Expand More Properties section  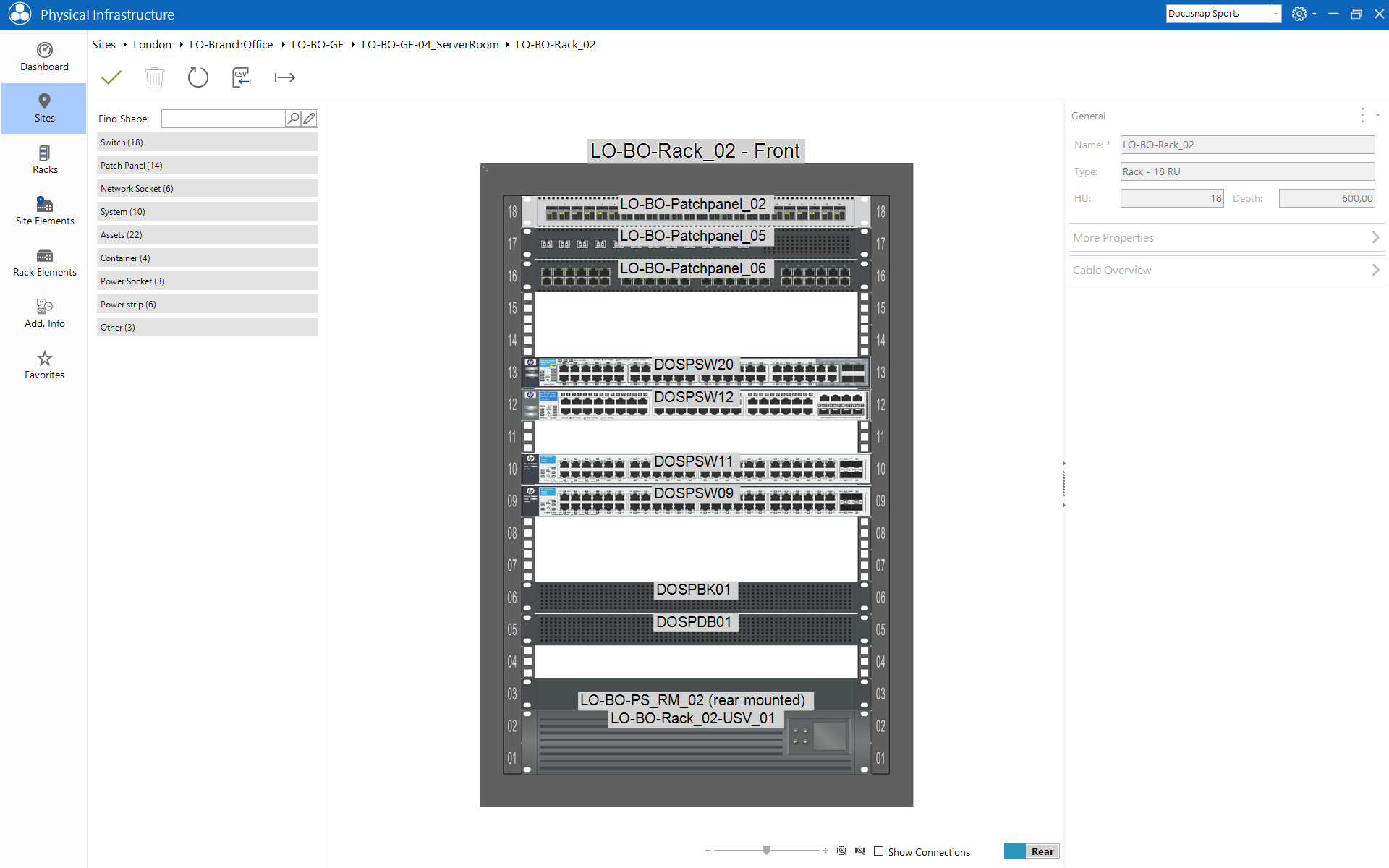click(1227, 238)
